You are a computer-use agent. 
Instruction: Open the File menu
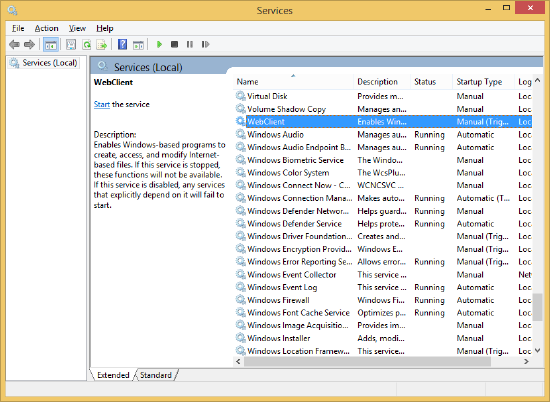click(18, 28)
